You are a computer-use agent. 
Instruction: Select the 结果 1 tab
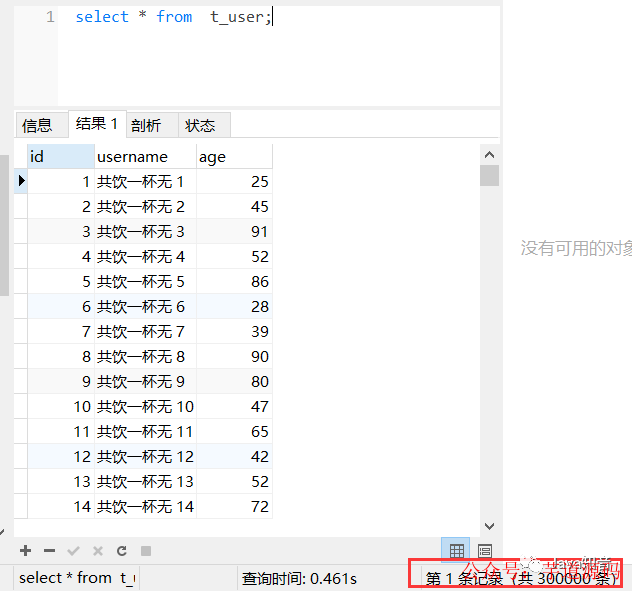point(97,123)
